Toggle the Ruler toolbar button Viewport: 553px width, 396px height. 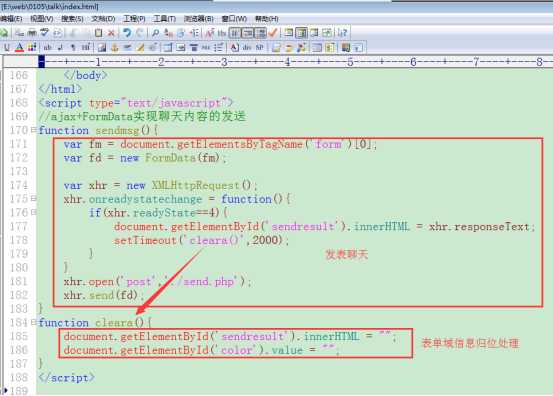260,33
